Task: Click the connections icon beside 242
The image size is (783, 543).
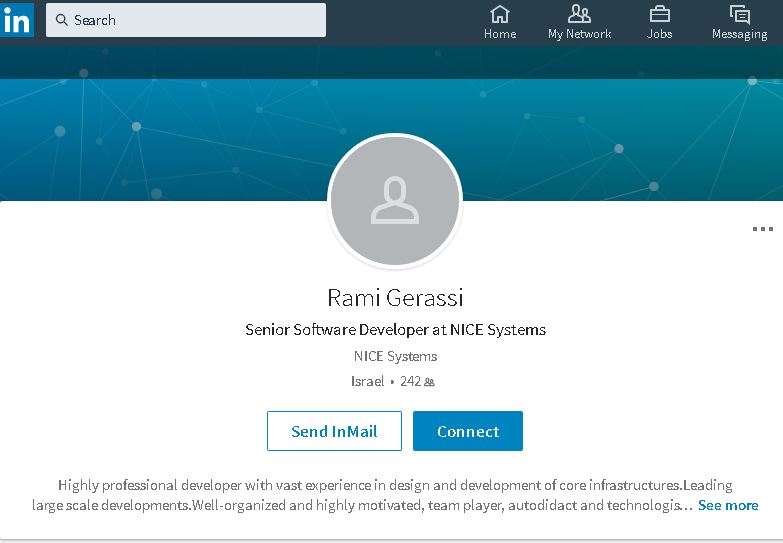Action: [x=429, y=382]
